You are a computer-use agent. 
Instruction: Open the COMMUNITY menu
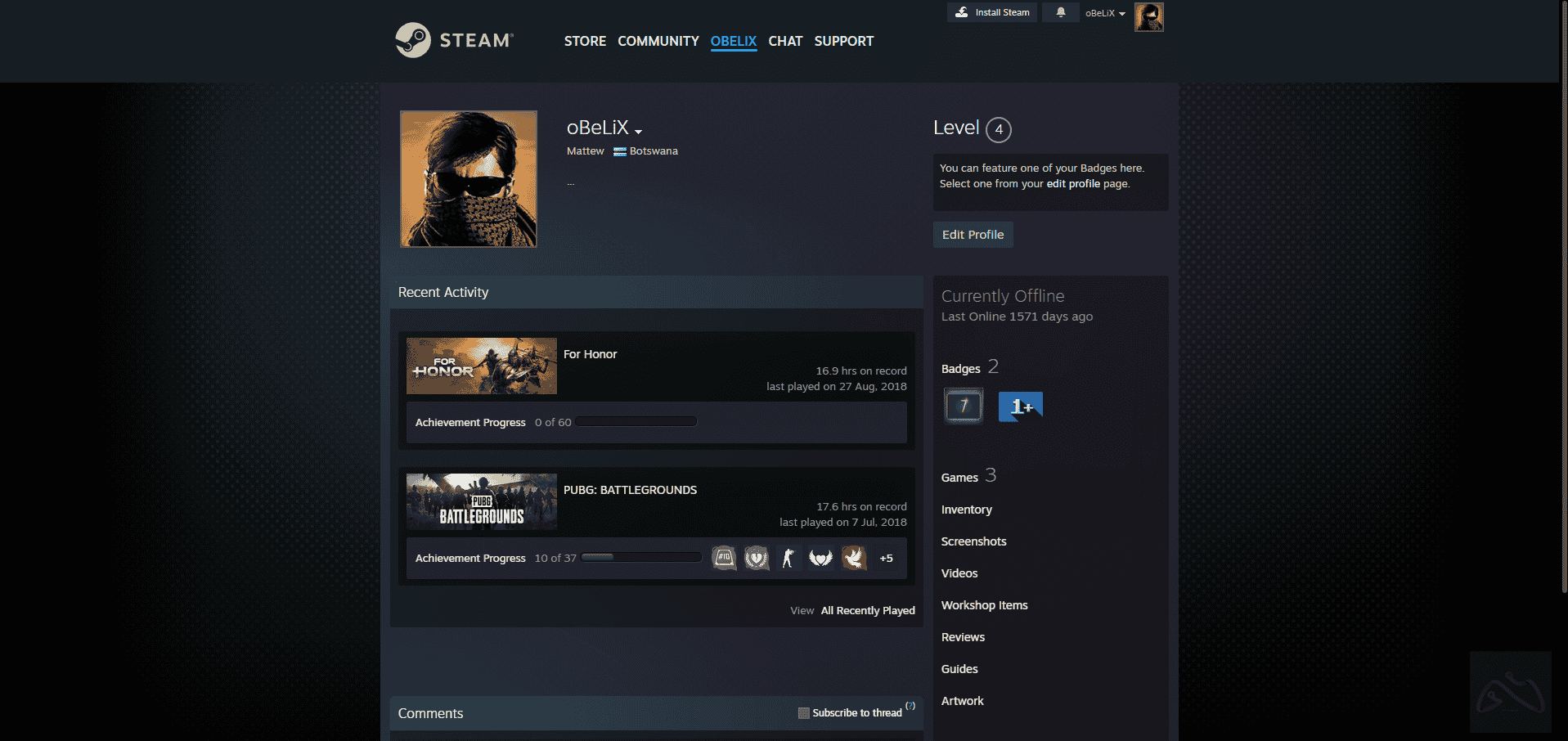[x=658, y=41]
